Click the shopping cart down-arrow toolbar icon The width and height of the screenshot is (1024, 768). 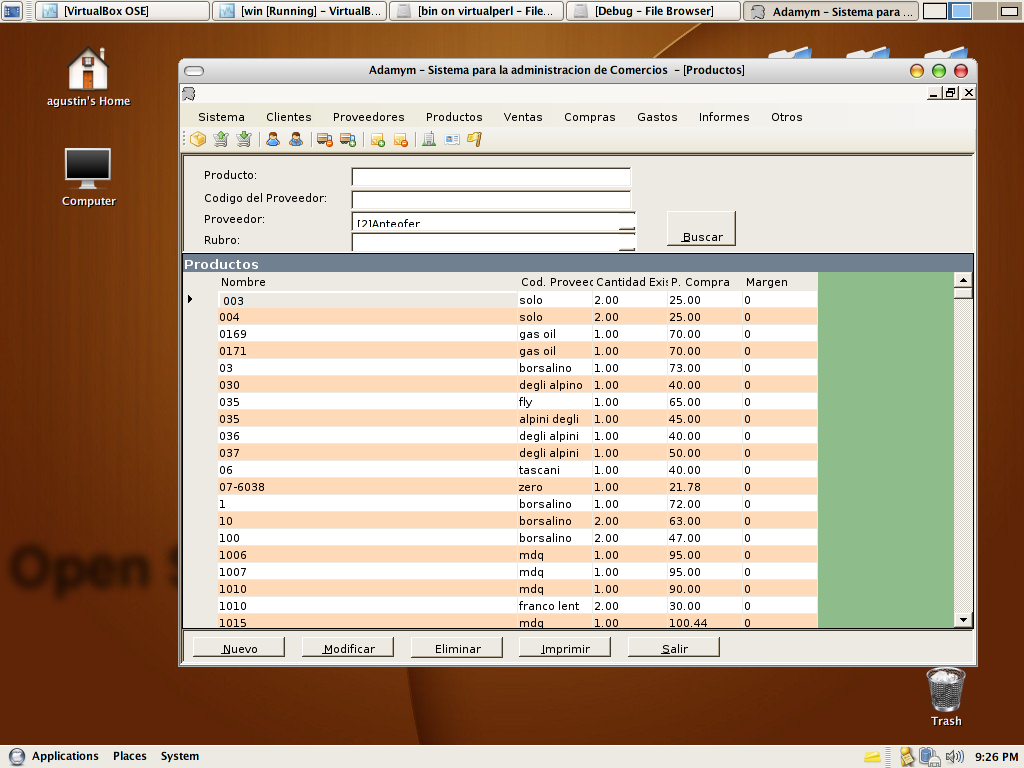244,139
